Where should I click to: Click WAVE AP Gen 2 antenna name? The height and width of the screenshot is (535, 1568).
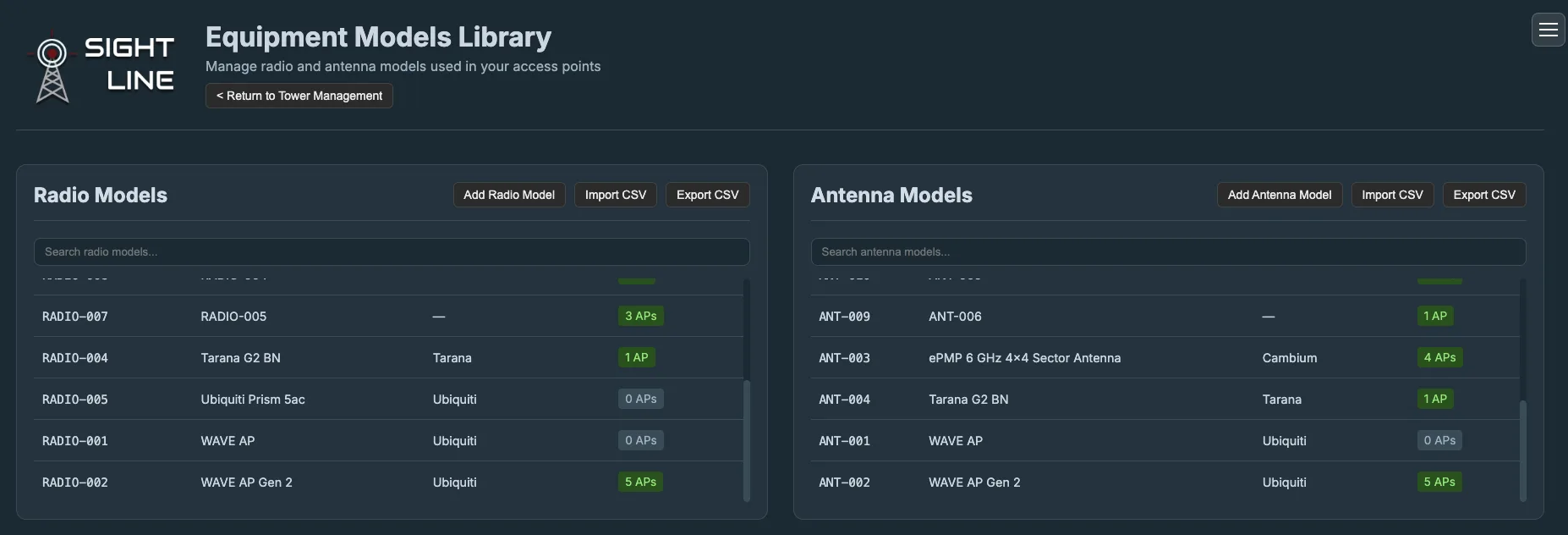[x=974, y=483]
